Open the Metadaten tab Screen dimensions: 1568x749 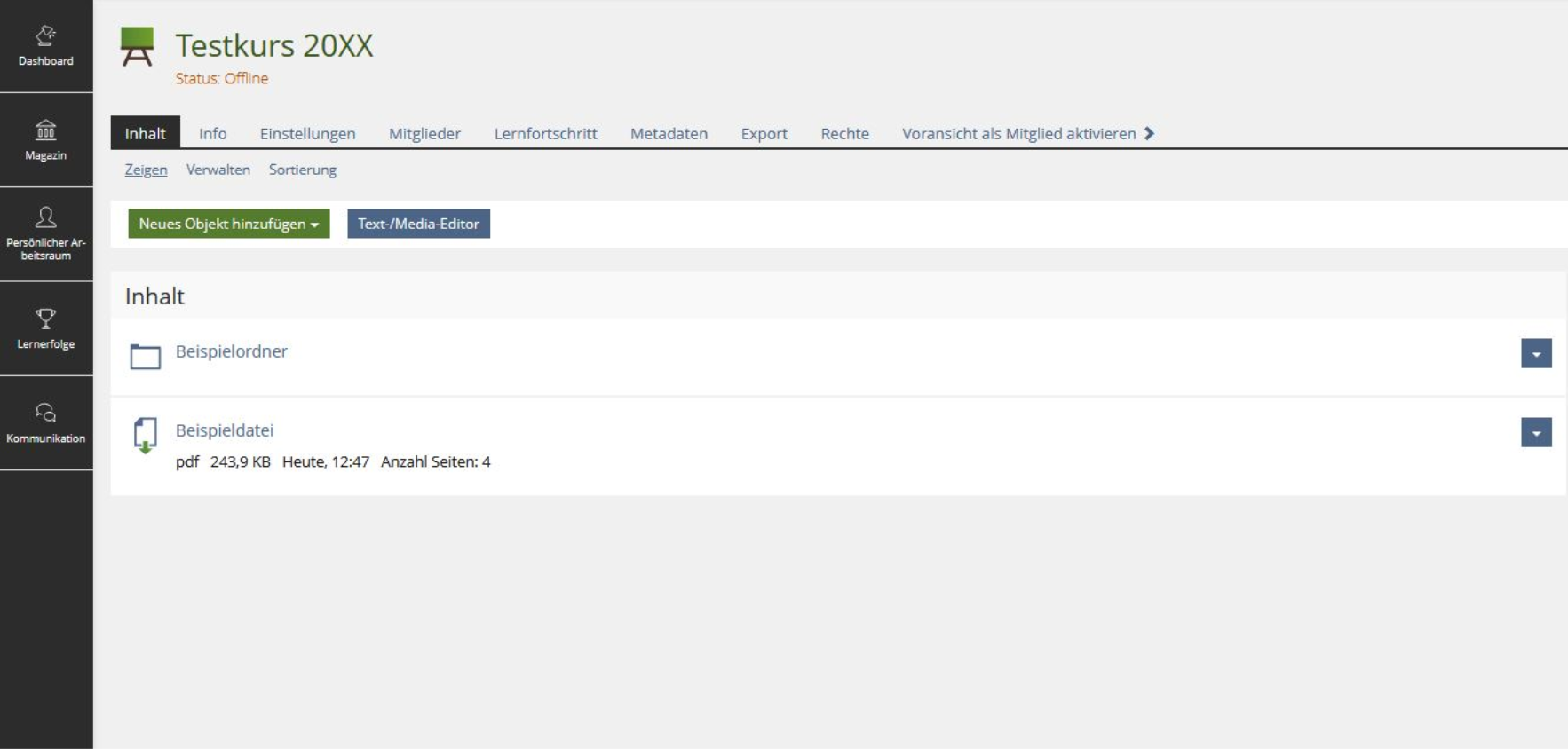point(669,133)
